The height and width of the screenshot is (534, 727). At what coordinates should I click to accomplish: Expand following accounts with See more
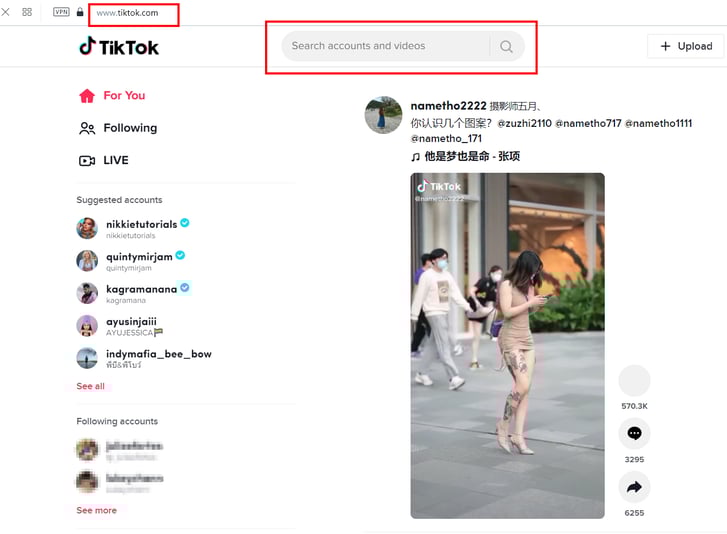point(96,510)
